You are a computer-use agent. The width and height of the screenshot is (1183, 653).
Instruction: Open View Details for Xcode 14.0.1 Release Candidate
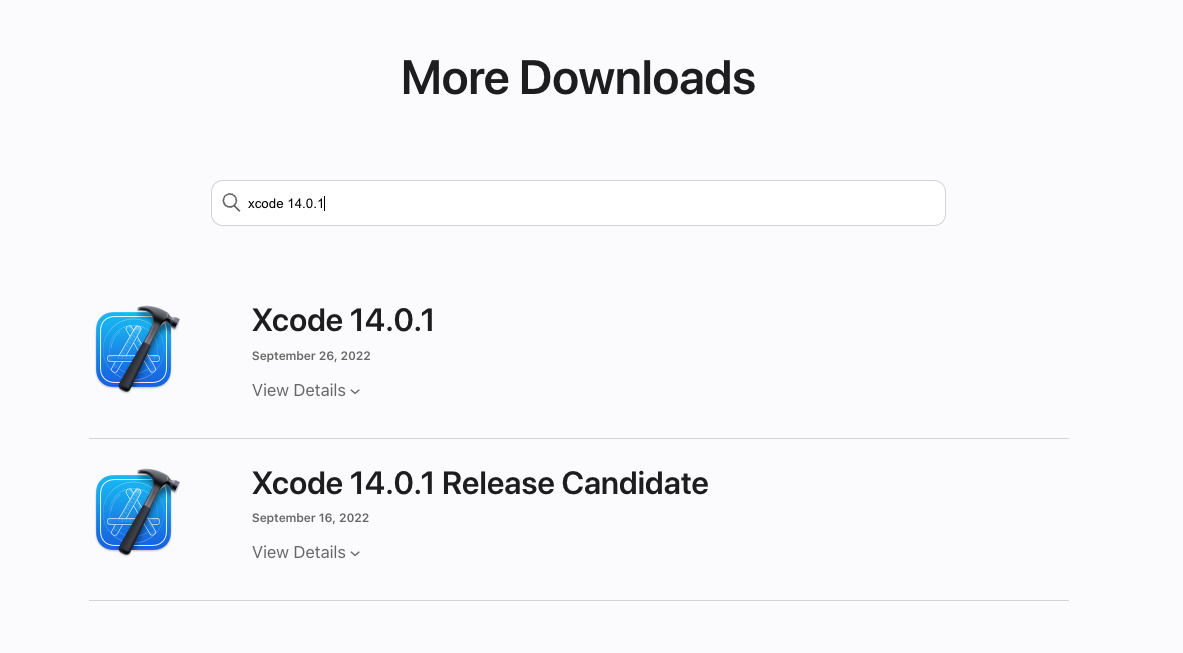pyautogui.click(x=306, y=553)
